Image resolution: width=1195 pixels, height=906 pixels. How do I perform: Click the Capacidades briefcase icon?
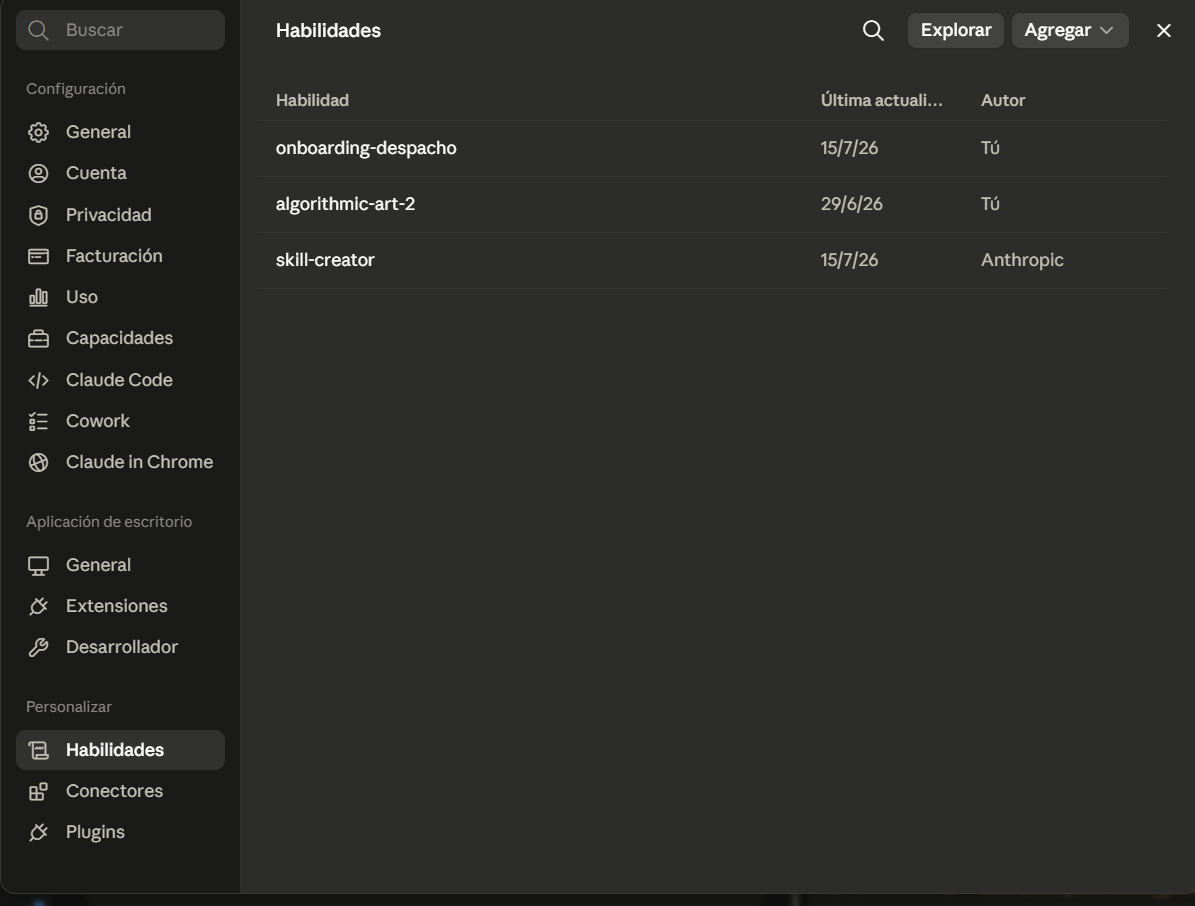tap(38, 338)
